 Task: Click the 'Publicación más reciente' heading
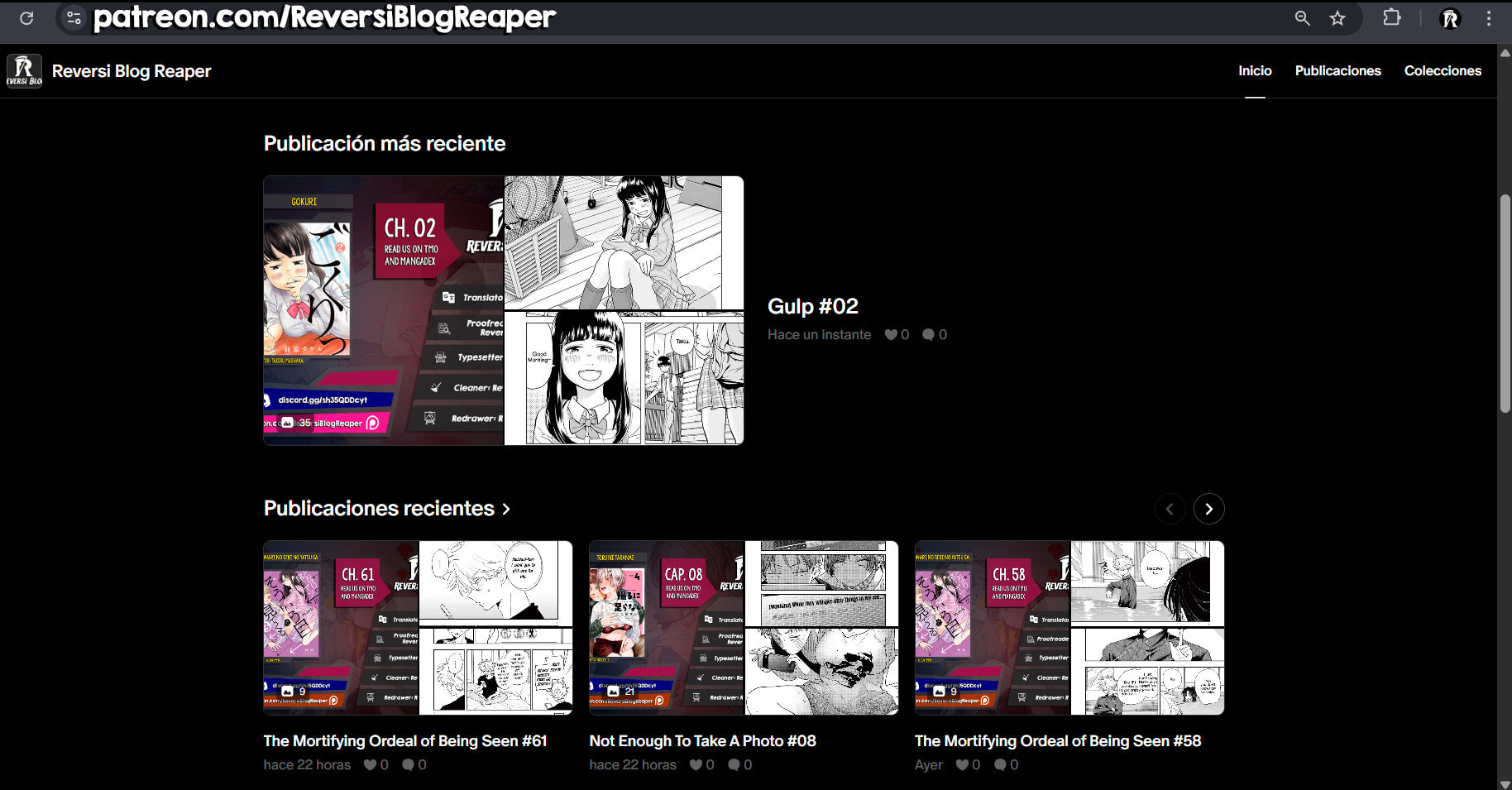(x=385, y=143)
